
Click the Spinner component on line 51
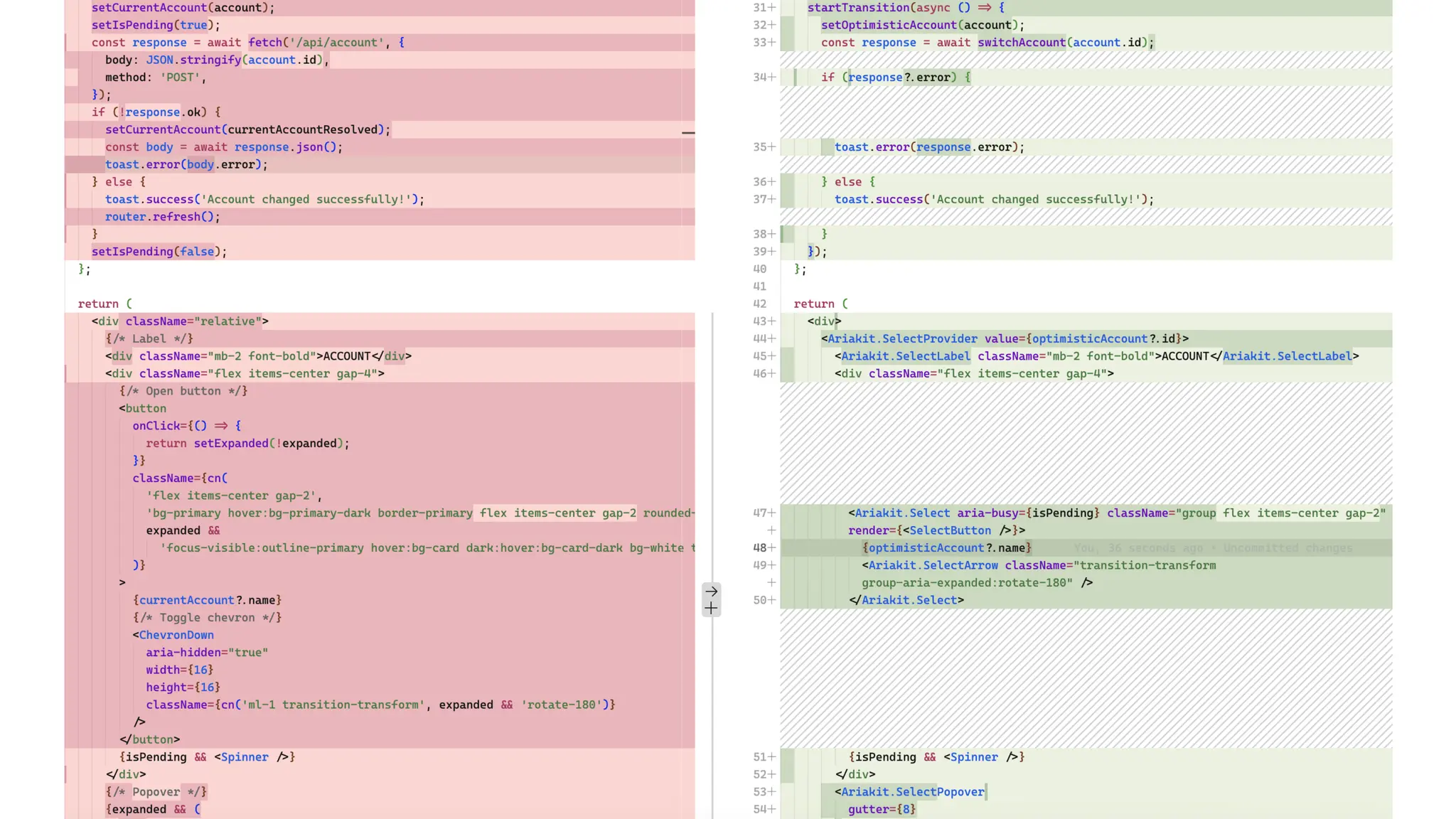tap(973, 757)
